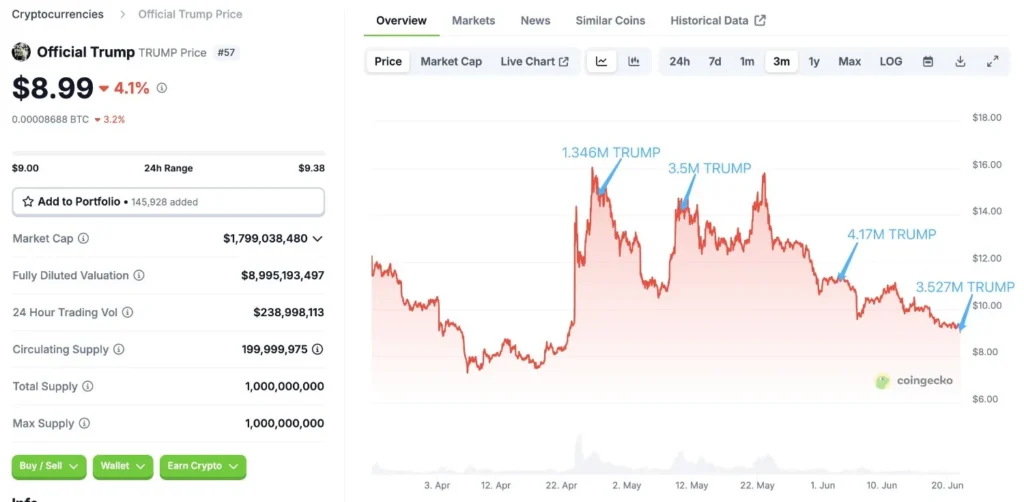Image resolution: width=1024 pixels, height=502 pixels.
Task: Click the 24h Range price bar
Action: 168,153
